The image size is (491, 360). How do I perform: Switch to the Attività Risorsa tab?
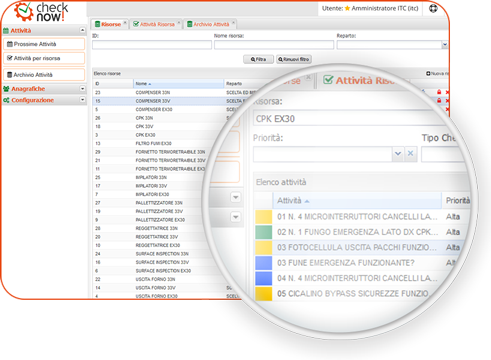[154, 24]
